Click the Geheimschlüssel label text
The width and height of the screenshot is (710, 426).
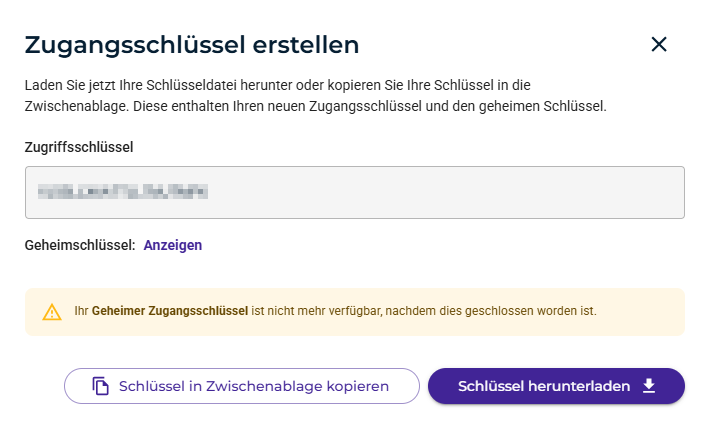79,245
